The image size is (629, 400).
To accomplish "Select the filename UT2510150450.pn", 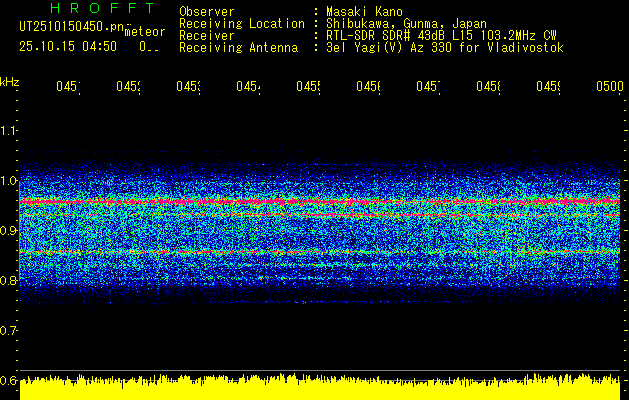I will (72, 27).
